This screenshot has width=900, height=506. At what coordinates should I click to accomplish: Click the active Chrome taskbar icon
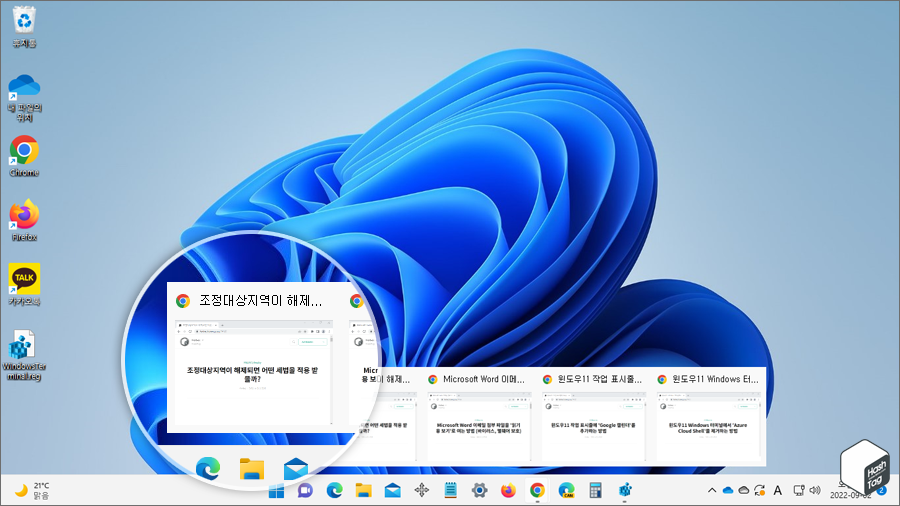[x=537, y=491]
